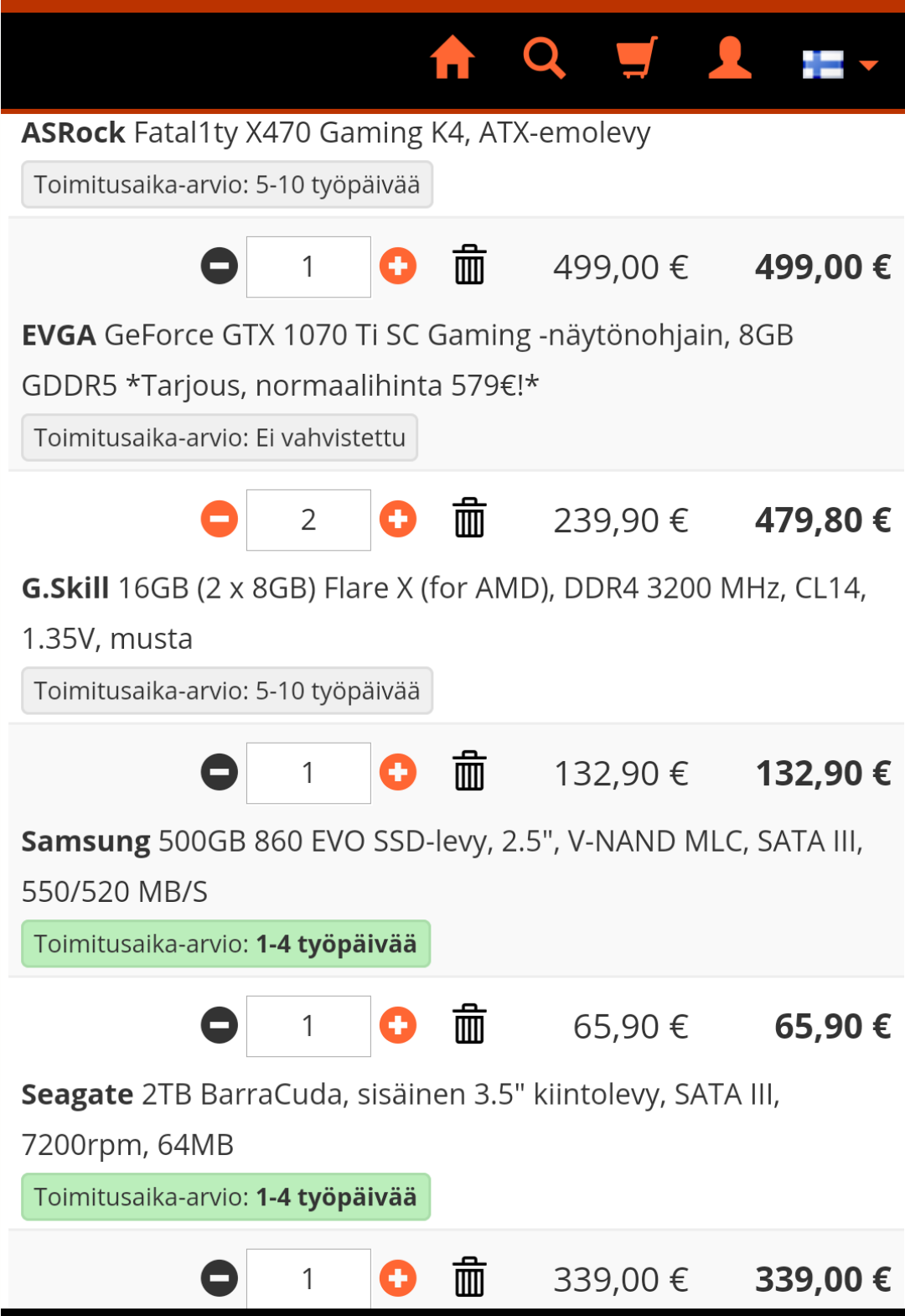Open the search magnifier icon
The height and width of the screenshot is (1316, 905).
tap(545, 58)
